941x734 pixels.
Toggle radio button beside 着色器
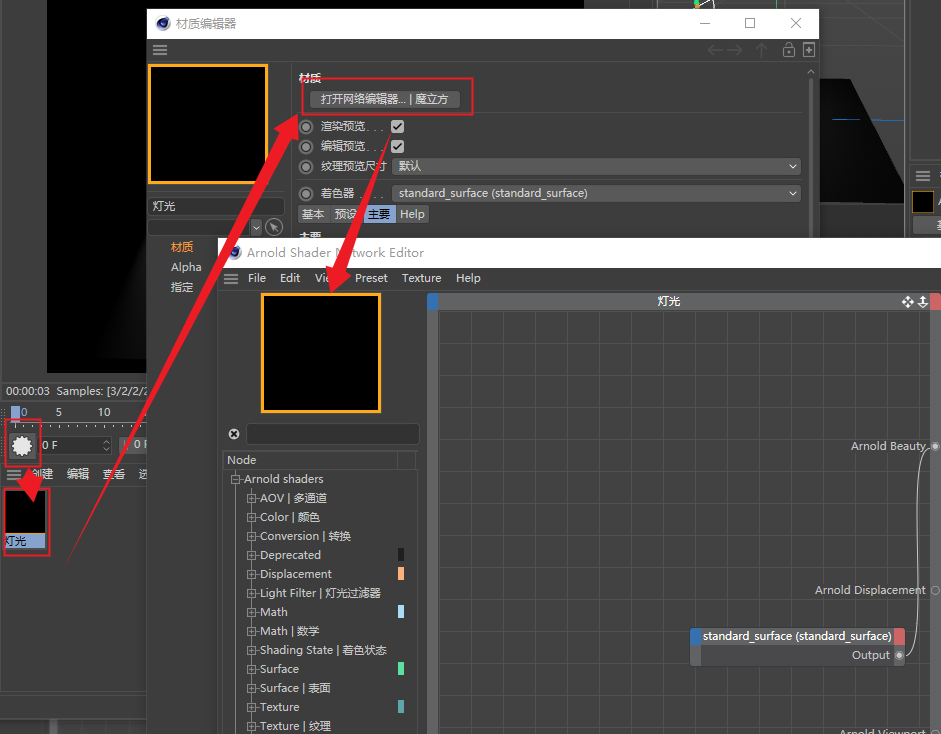coord(306,194)
